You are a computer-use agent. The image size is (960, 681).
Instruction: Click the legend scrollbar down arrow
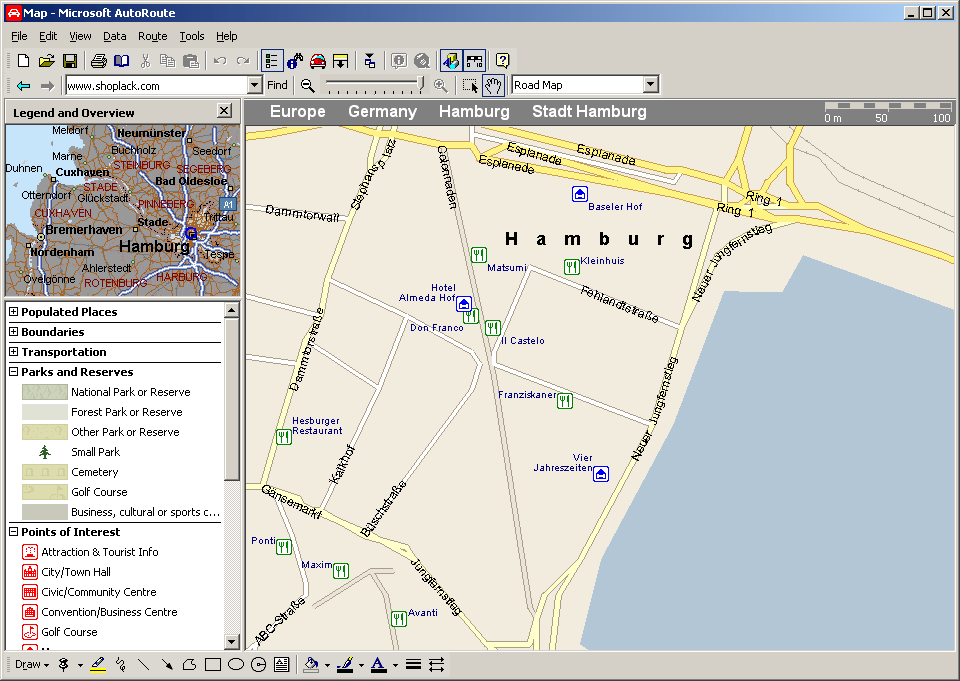point(231,642)
